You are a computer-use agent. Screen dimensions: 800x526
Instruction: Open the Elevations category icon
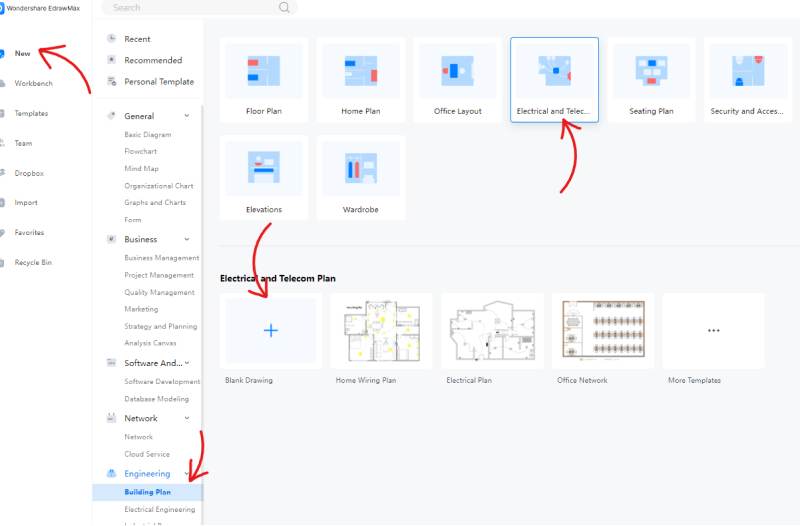pos(264,167)
